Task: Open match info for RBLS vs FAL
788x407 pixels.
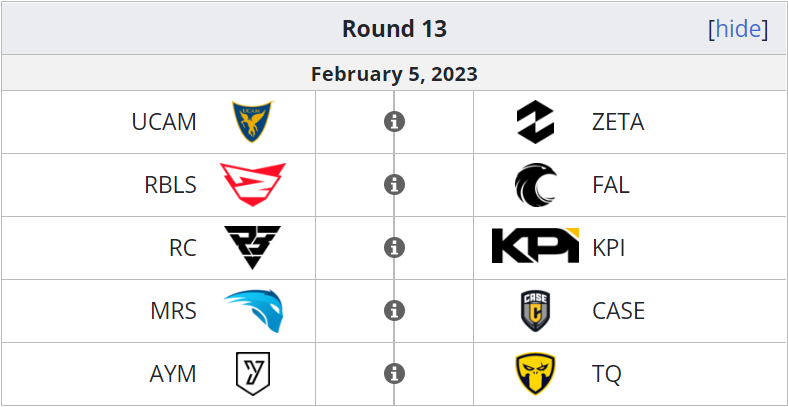Action: click(395, 185)
